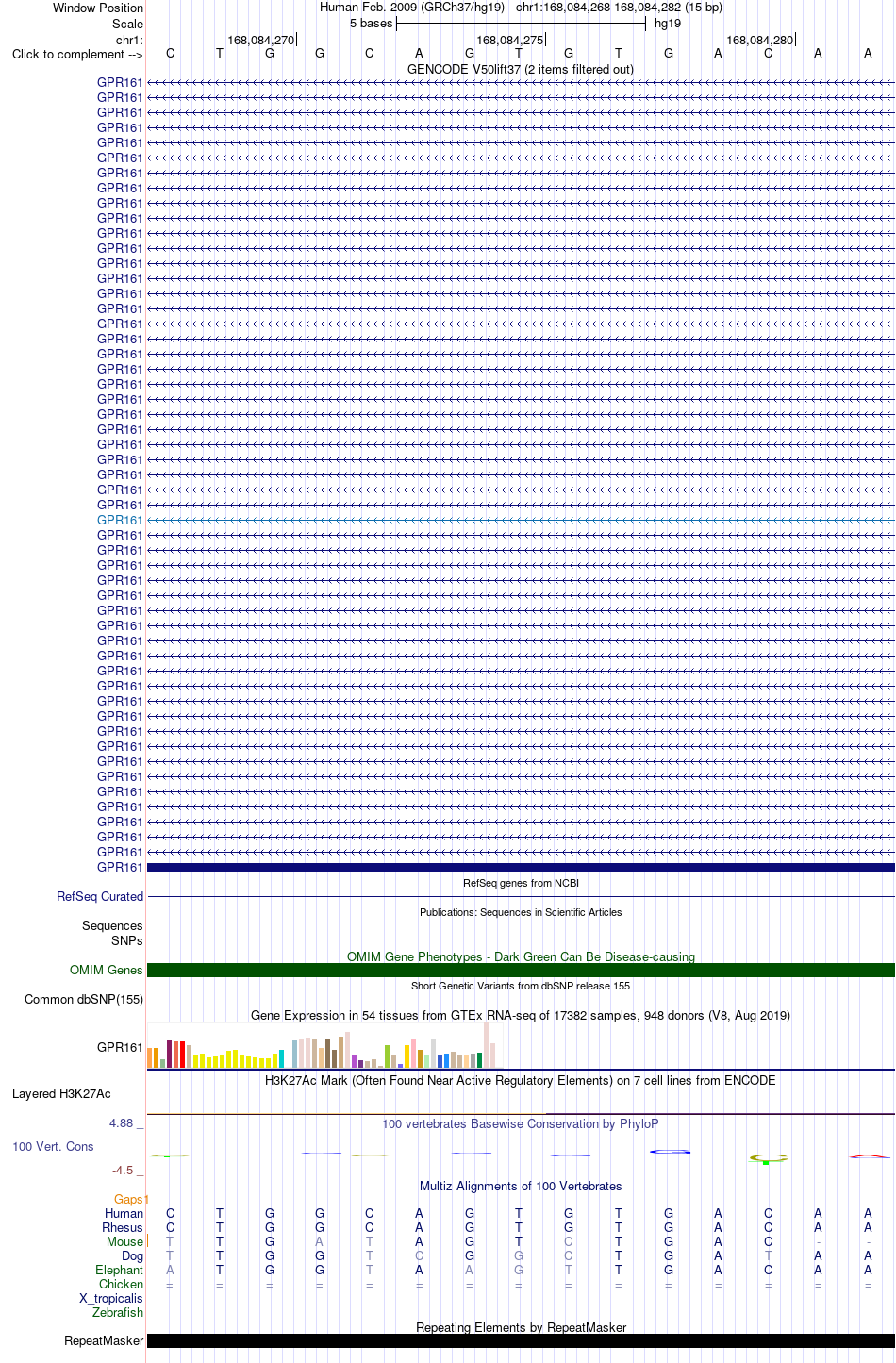Click the chr1:168,084,268-168,084,282 position text
This screenshot has width=896, height=1363.
[x=619, y=8]
